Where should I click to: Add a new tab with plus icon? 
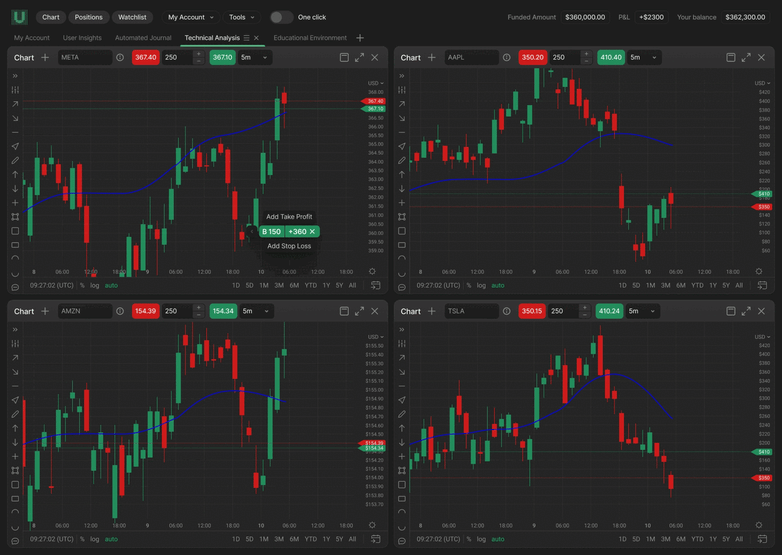360,38
